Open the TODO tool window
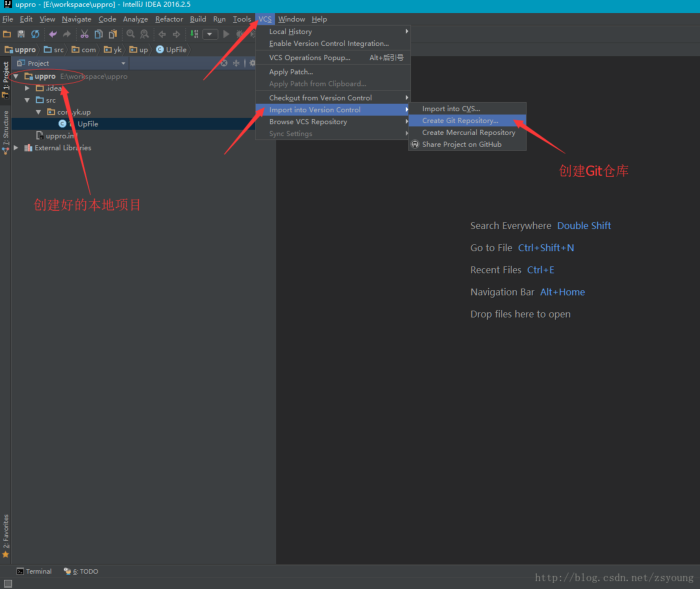 pyautogui.click(x=84, y=571)
